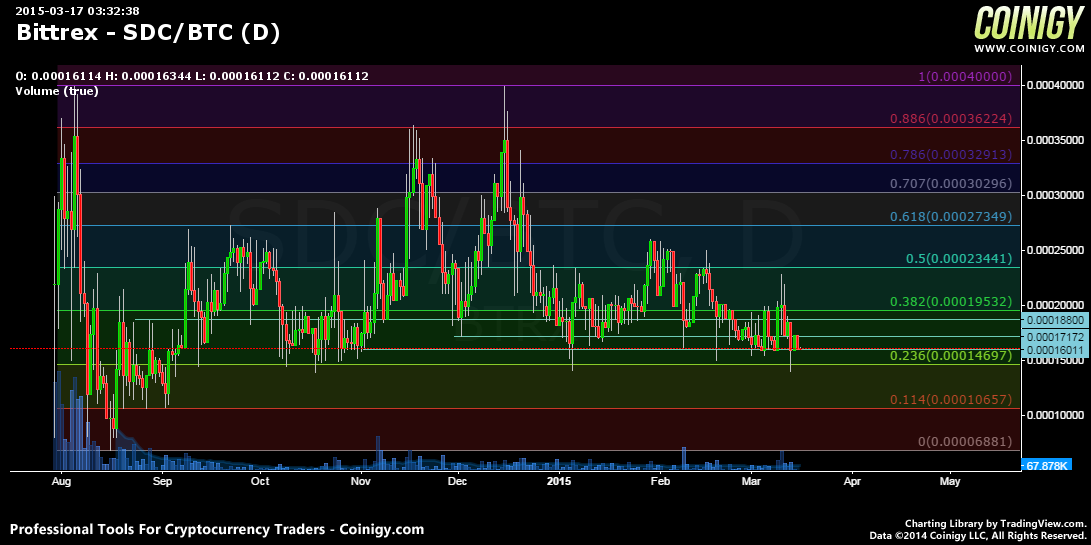Click the Dec date axis label

tap(458, 481)
